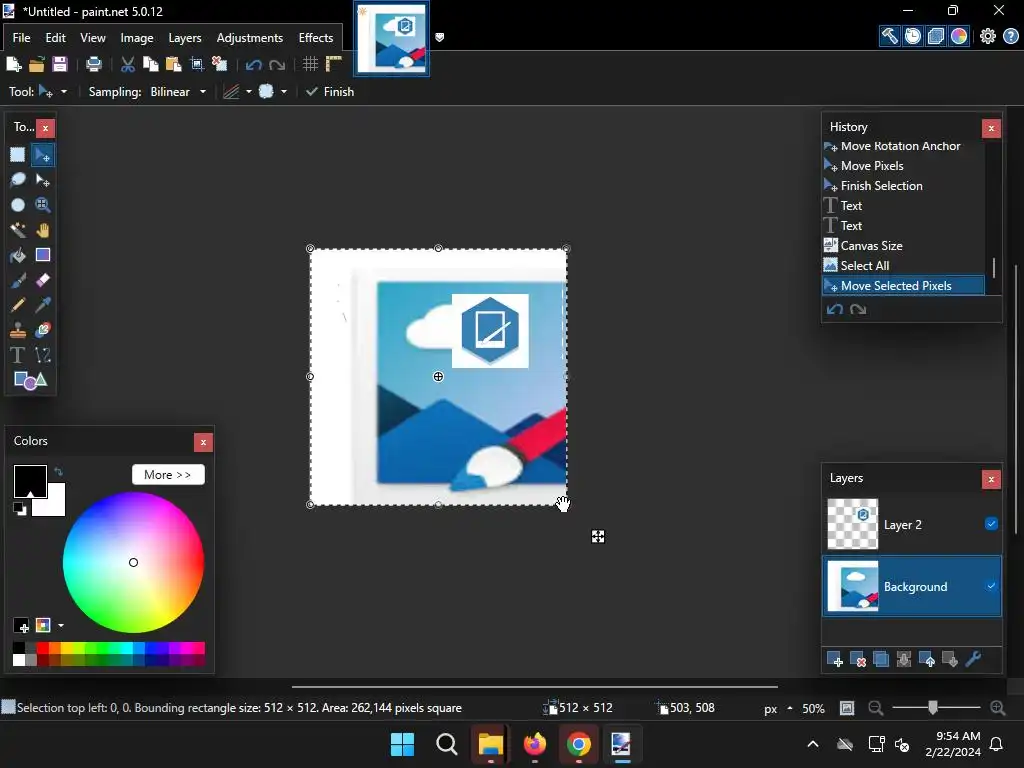Viewport: 1024px width, 768px height.
Task: Open layer properties wrench icon
Action: pyautogui.click(x=973, y=660)
